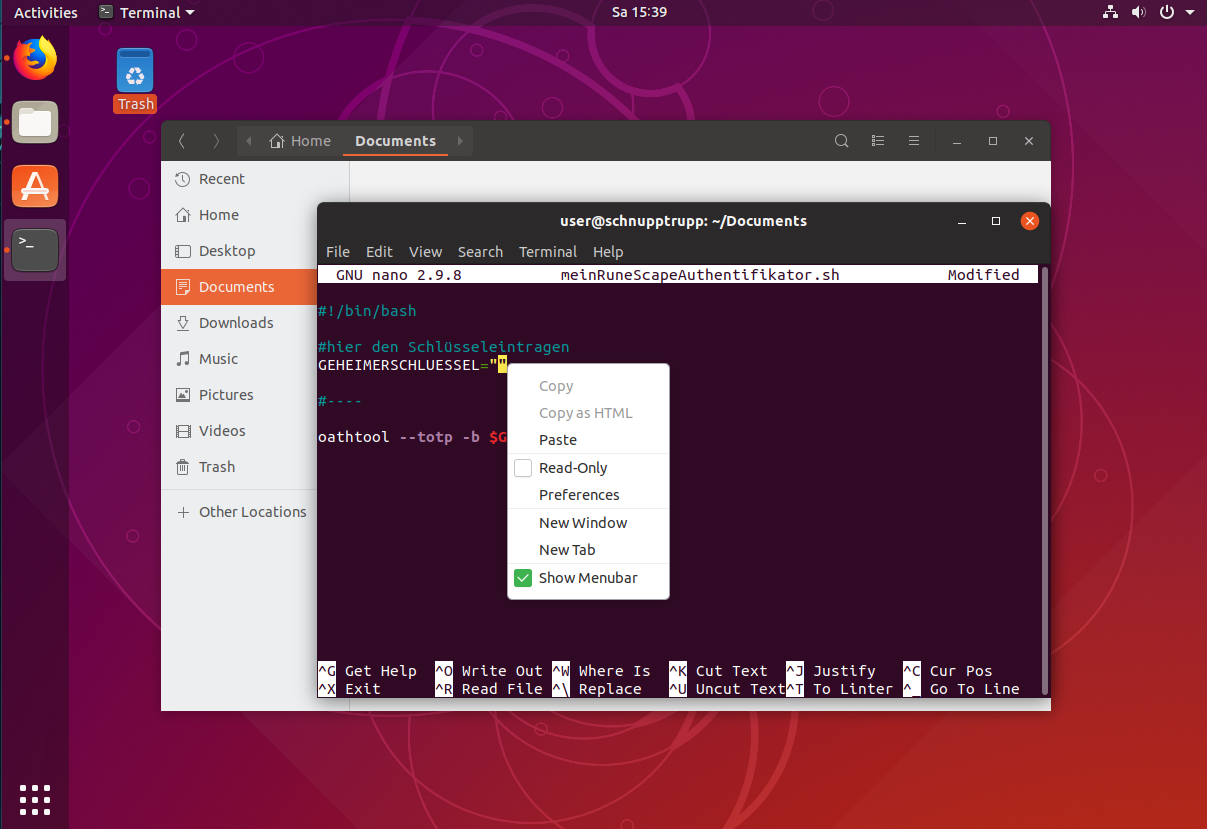
Task: Choose Paste from the context menu
Action: (x=558, y=440)
